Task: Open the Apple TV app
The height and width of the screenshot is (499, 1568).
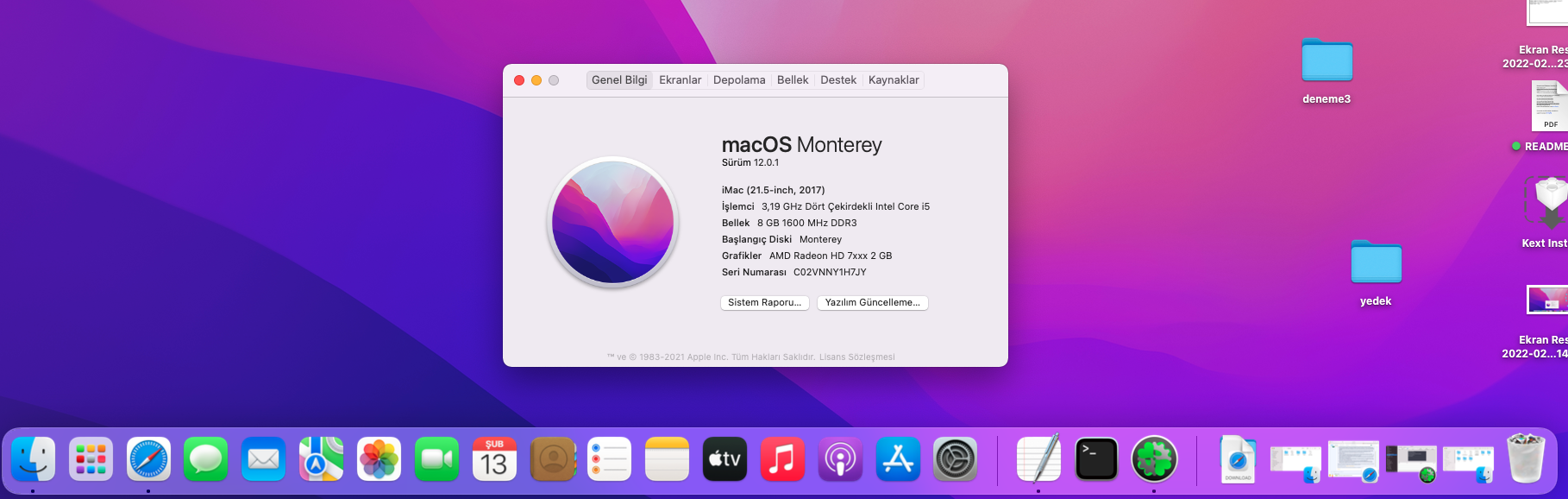Action: [725, 458]
